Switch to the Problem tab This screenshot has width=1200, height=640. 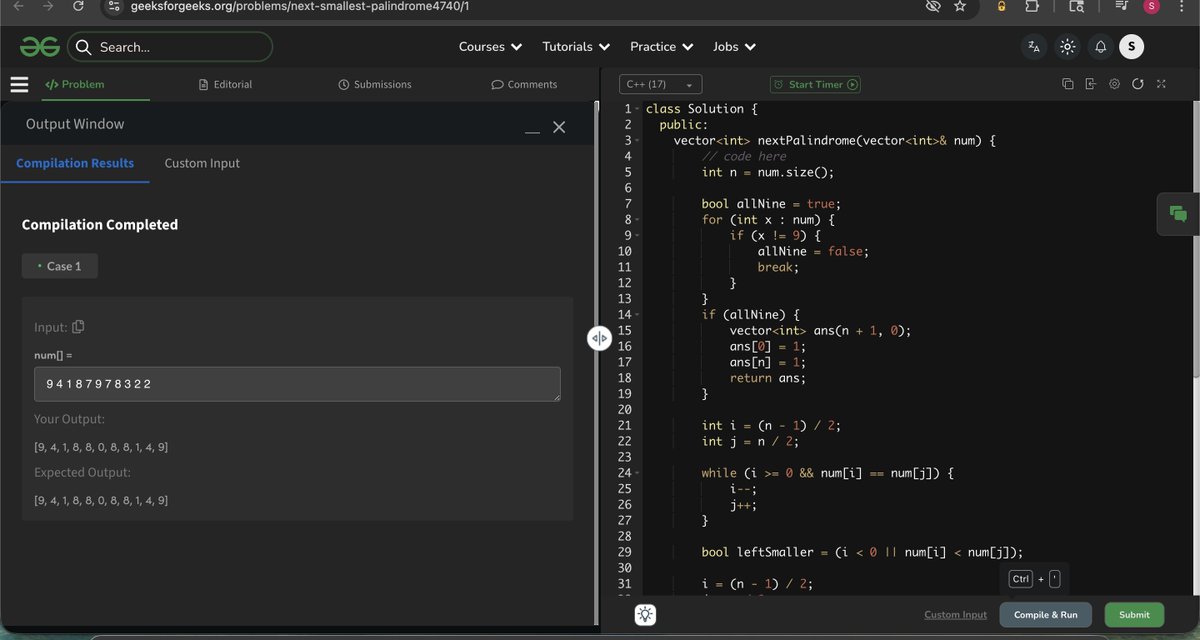pos(75,84)
